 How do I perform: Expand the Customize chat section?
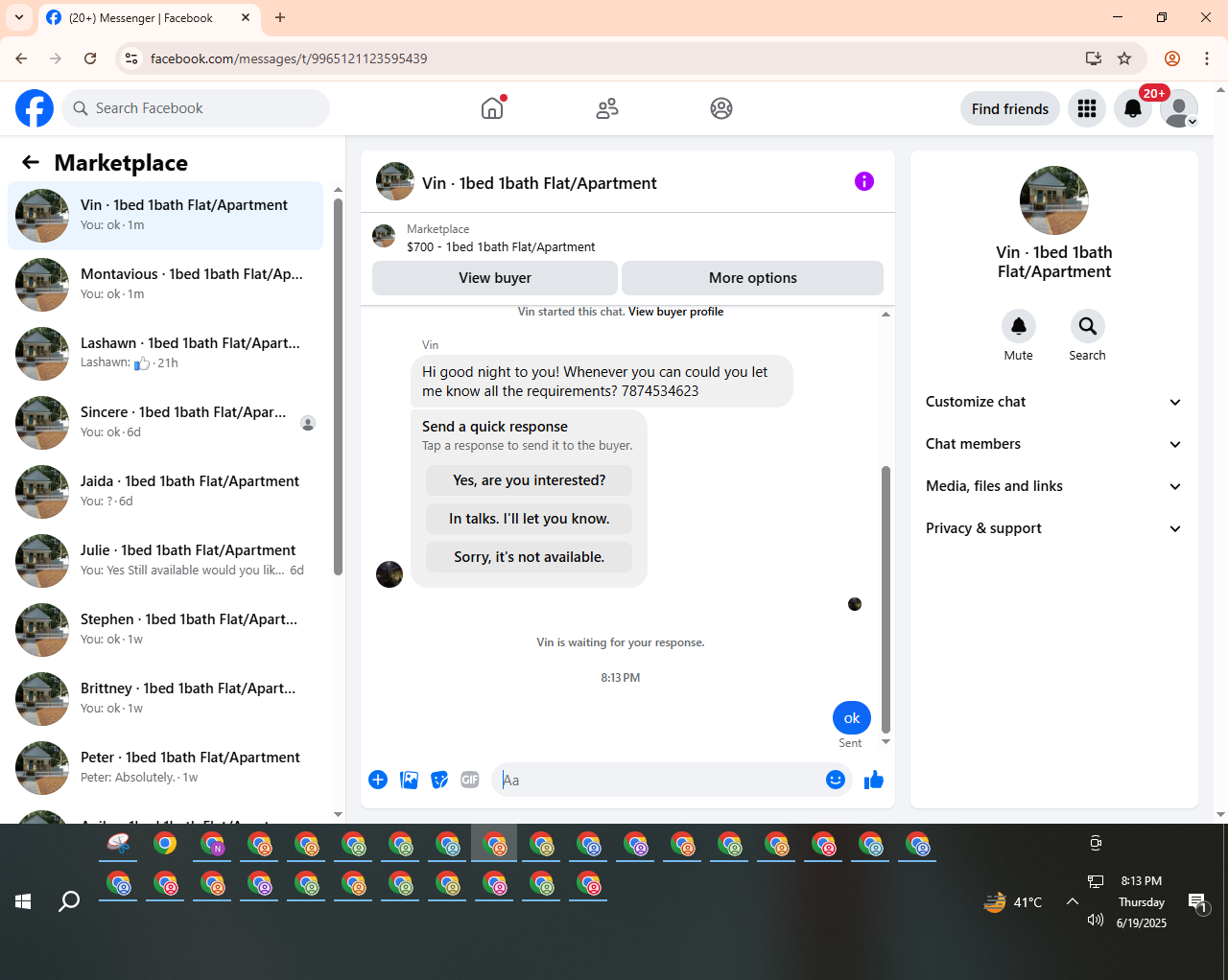pyautogui.click(x=1054, y=402)
